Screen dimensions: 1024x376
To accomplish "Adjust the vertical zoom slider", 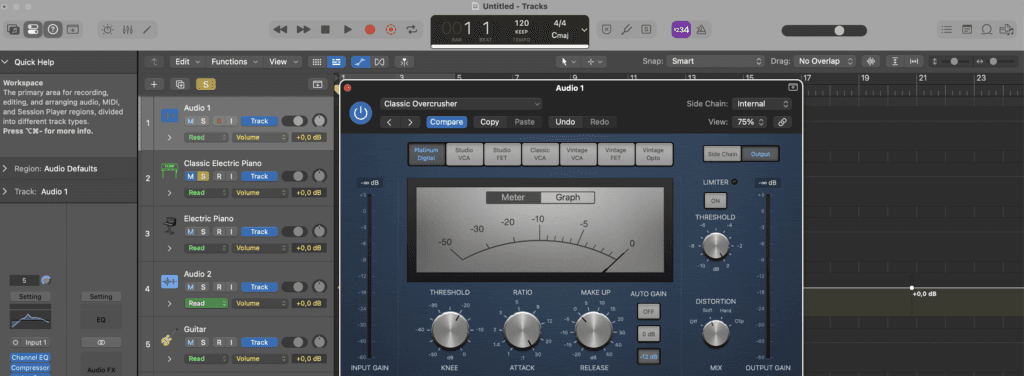I will (x=953, y=61).
